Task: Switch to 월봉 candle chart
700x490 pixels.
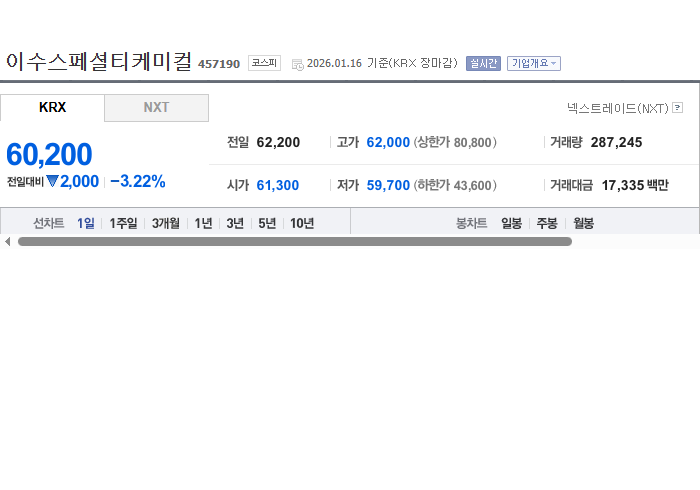Action: coord(583,223)
